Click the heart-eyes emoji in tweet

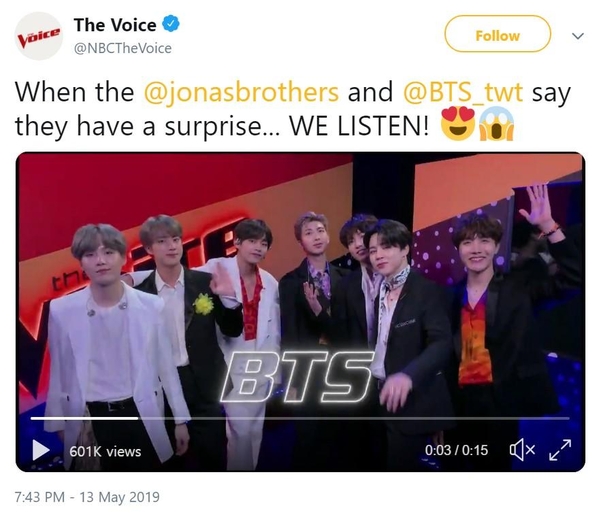point(458,123)
